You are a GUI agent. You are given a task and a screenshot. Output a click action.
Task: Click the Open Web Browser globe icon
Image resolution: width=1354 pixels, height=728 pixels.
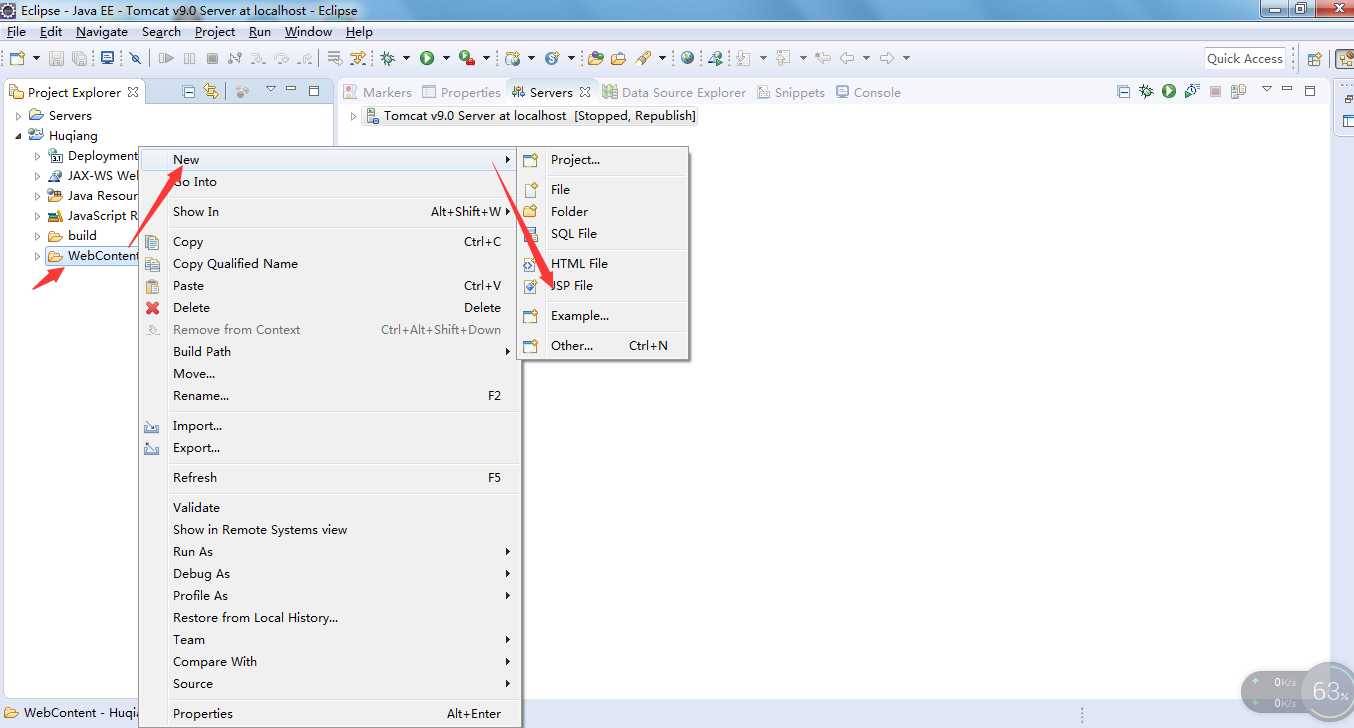point(687,58)
